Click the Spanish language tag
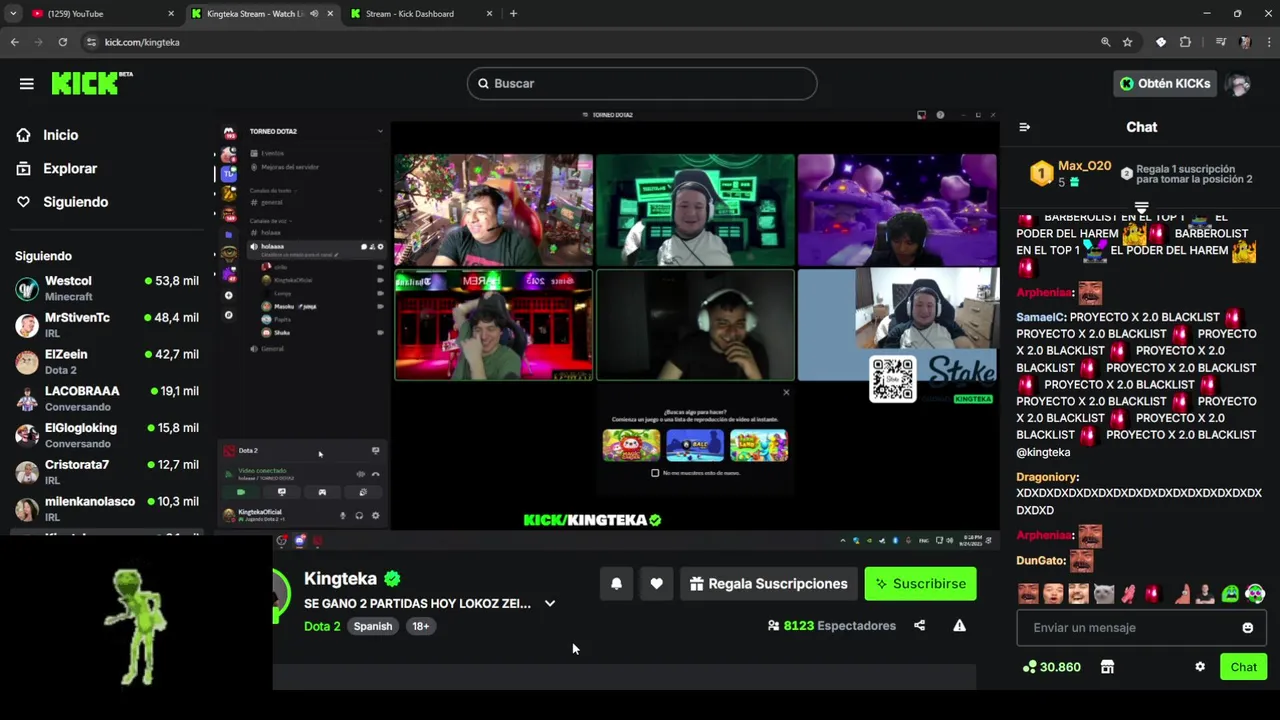1280x720 pixels. click(373, 626)
